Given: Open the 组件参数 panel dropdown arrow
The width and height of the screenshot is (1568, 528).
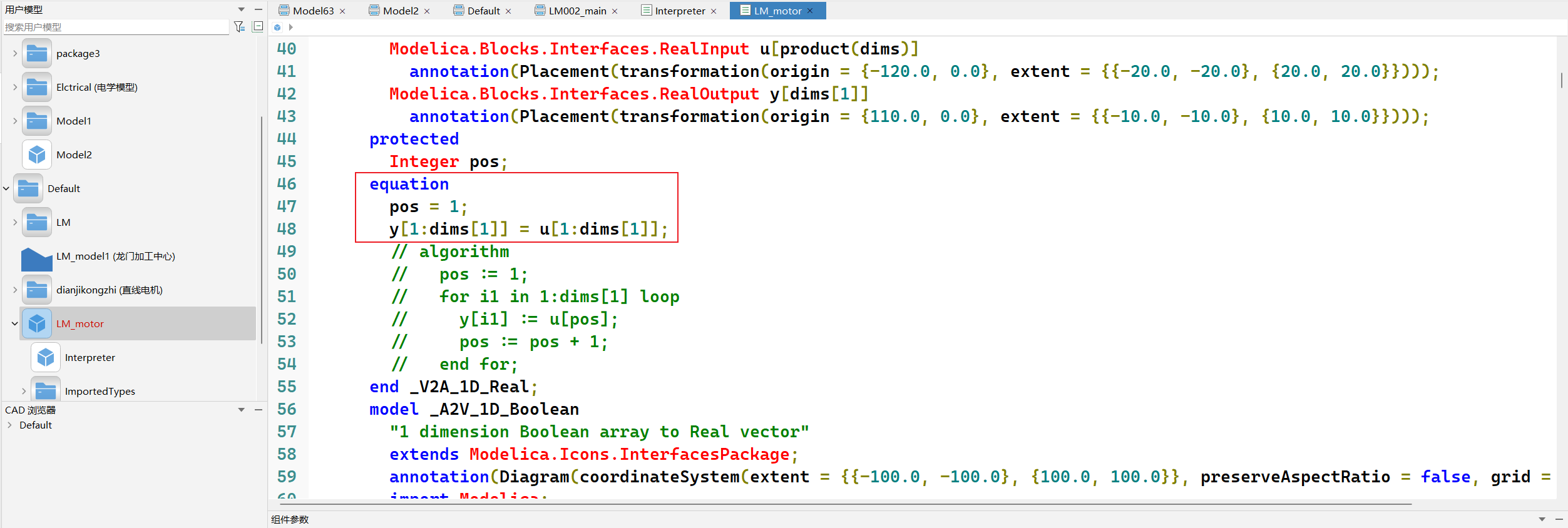Looking at the screenshot, I should click(x=1542, y=519).
